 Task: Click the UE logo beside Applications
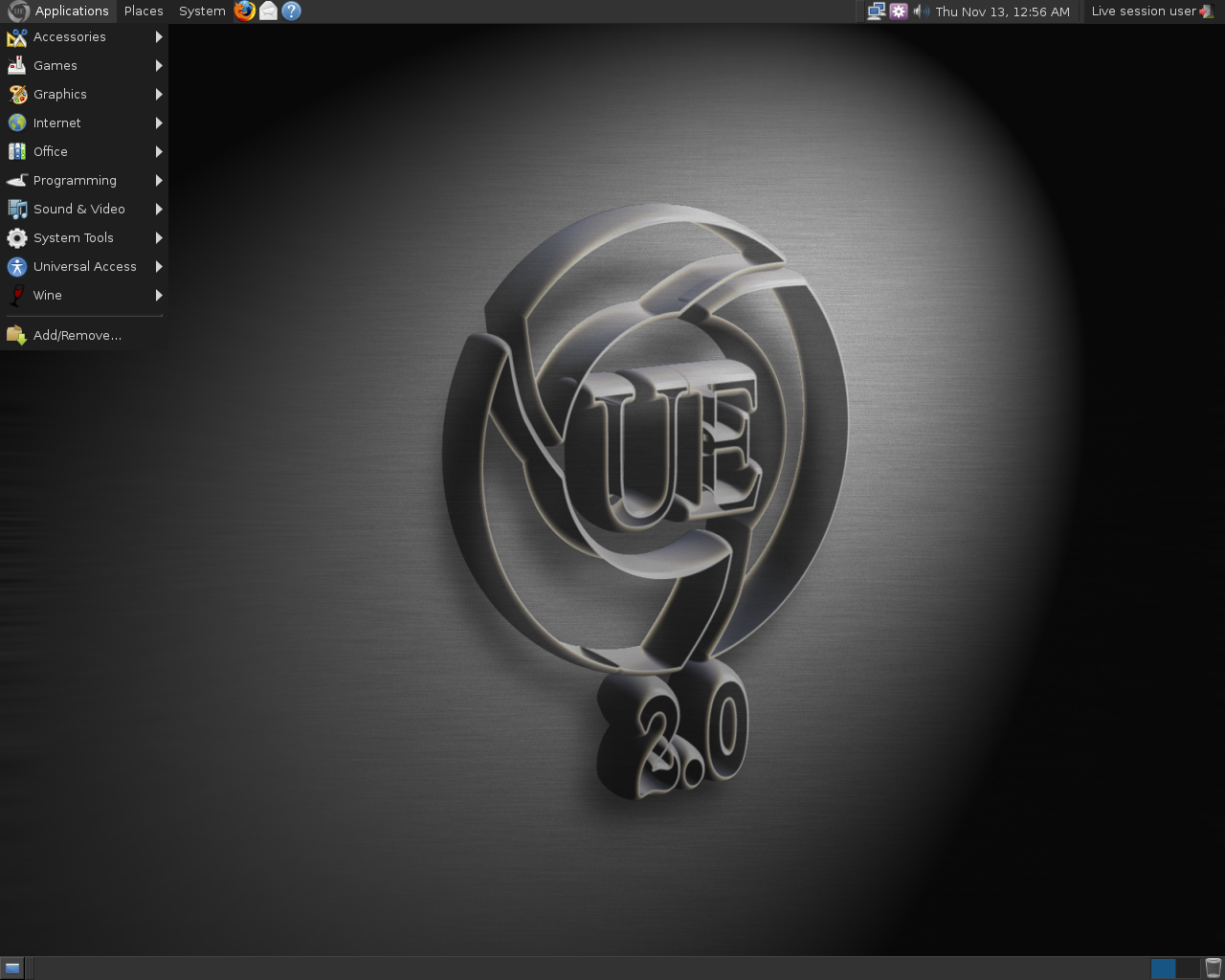click(x=18, y=11)
